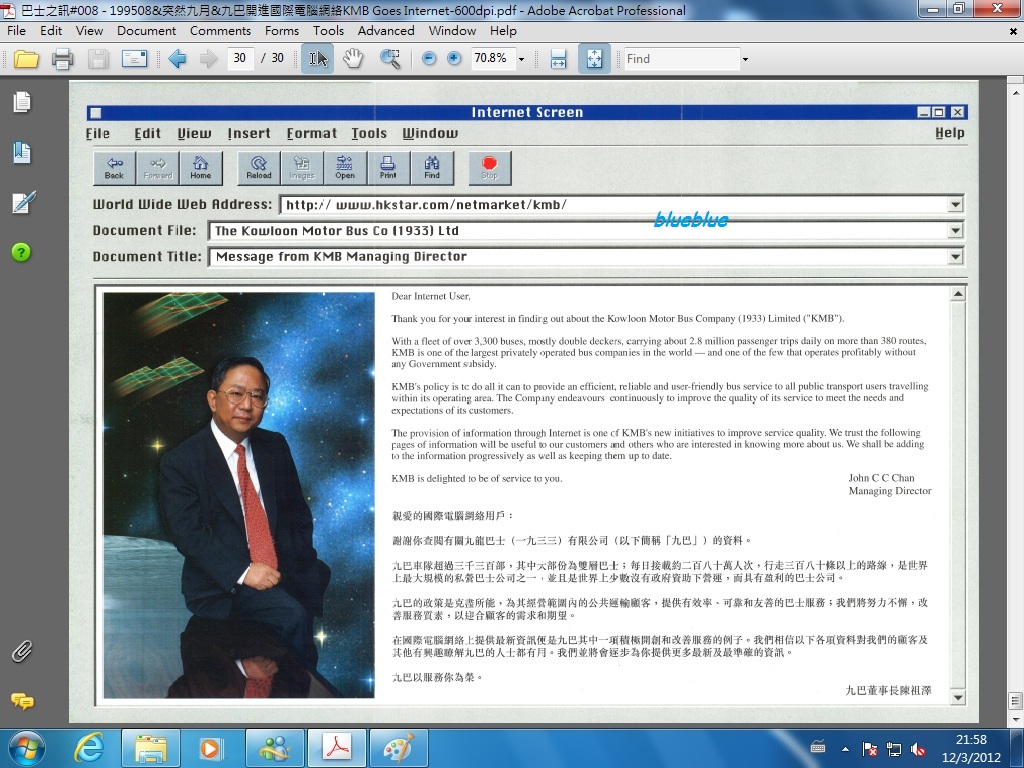Expand the zoom percentage dropdown
The image size is (1024, 768).
pos(521,59)
